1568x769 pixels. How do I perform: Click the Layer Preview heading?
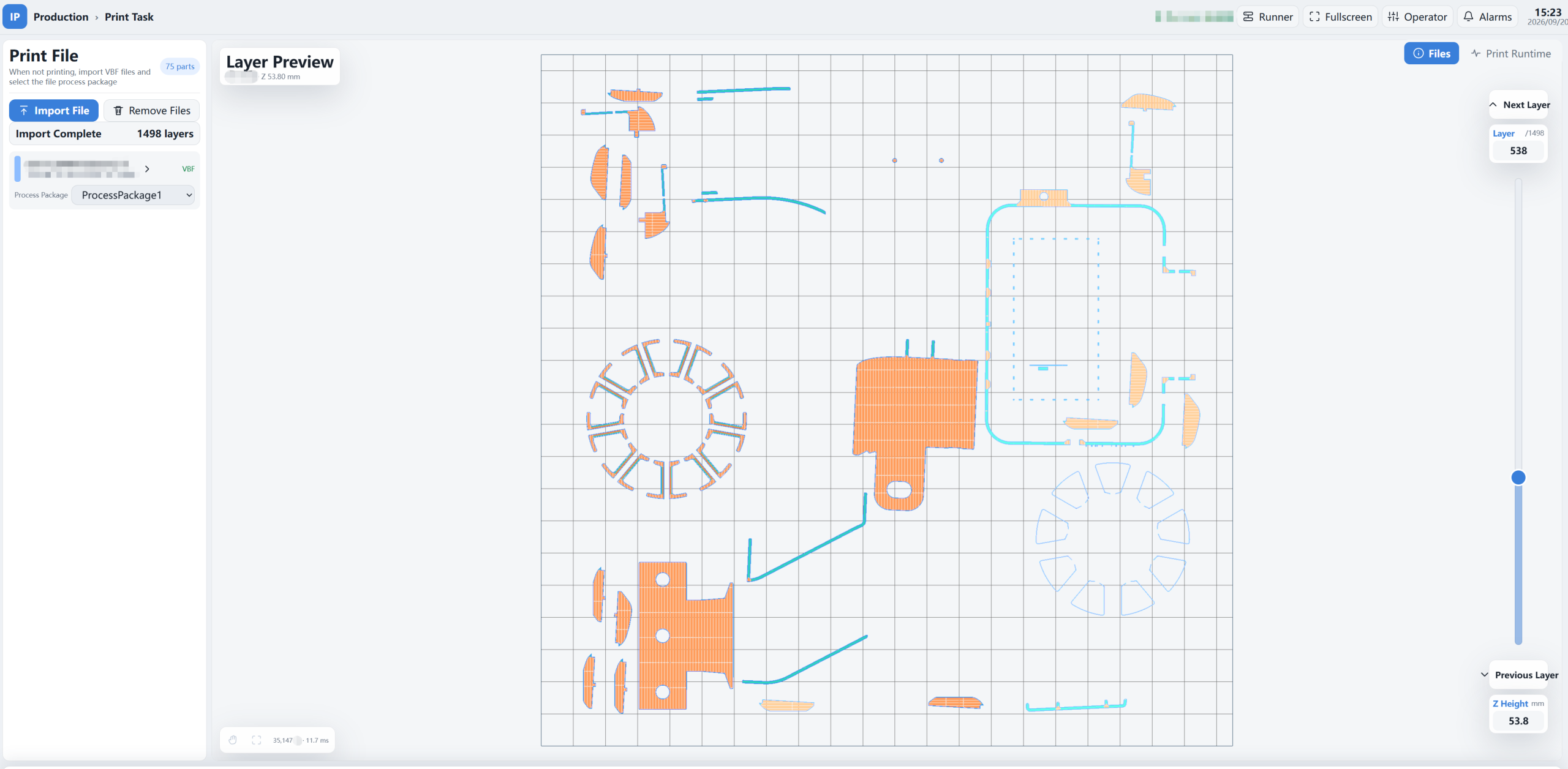pyautogui.click(x=280, y=62)
